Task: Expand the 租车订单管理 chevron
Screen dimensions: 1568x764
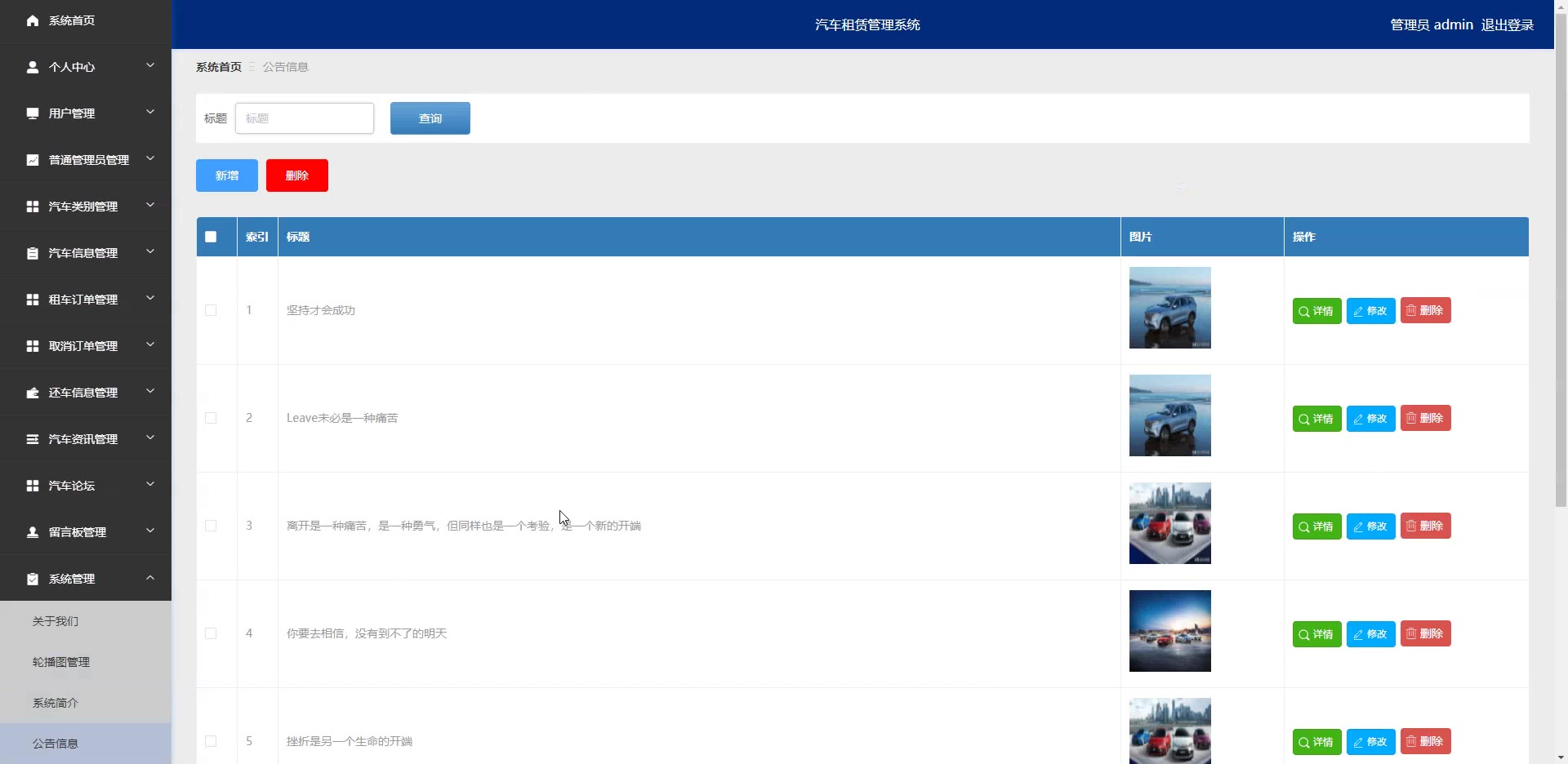Action: coord(150,298)
